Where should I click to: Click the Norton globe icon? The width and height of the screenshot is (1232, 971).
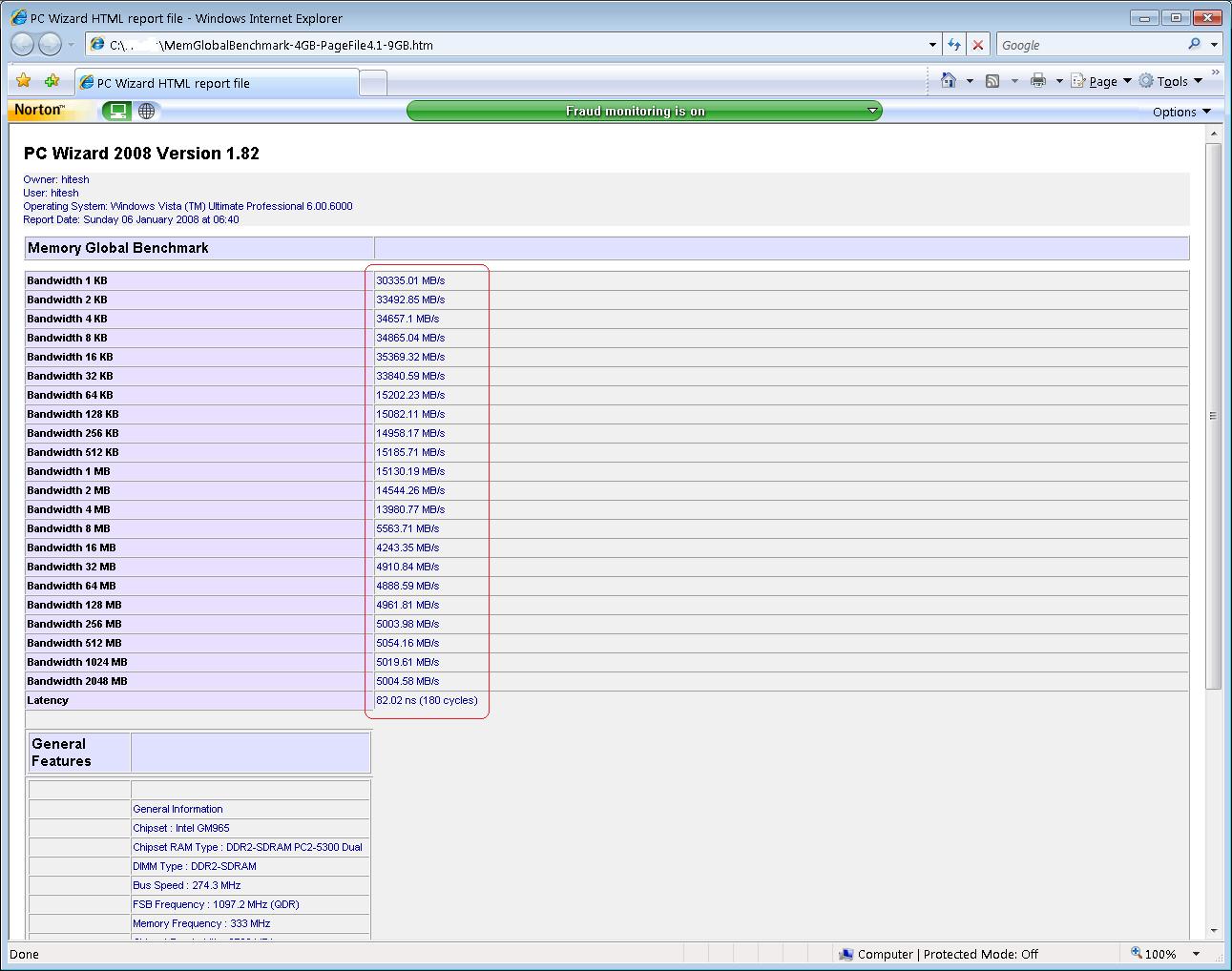[146, 111]
